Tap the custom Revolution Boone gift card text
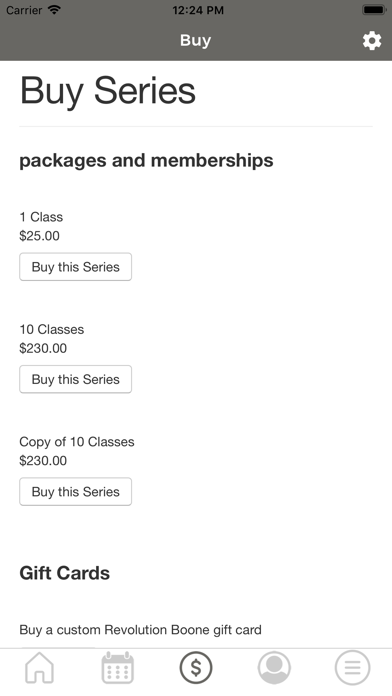This screenshot has width=392, height=696. click(140, 630)
